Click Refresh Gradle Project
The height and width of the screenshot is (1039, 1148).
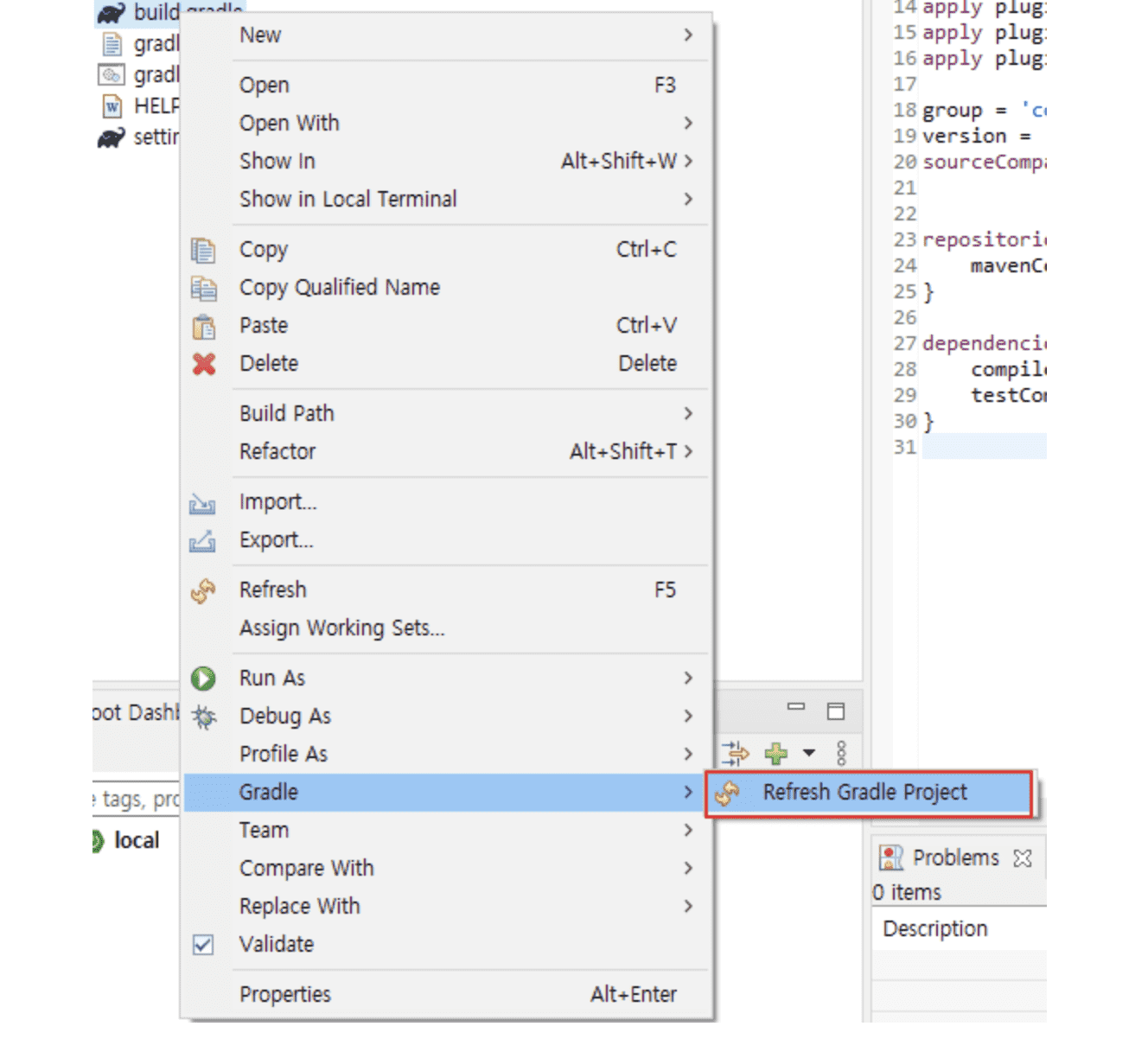coord(870,794)
